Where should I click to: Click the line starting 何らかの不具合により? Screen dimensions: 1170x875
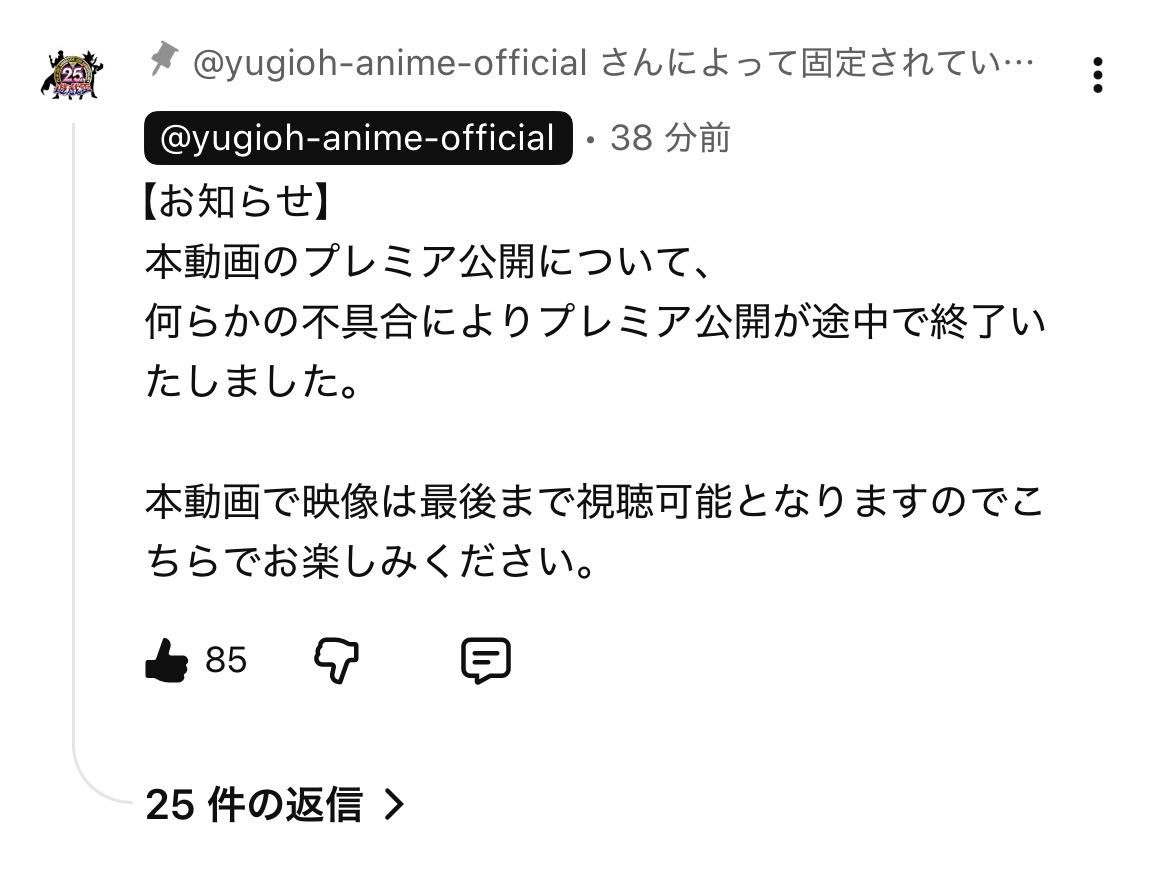595,322
